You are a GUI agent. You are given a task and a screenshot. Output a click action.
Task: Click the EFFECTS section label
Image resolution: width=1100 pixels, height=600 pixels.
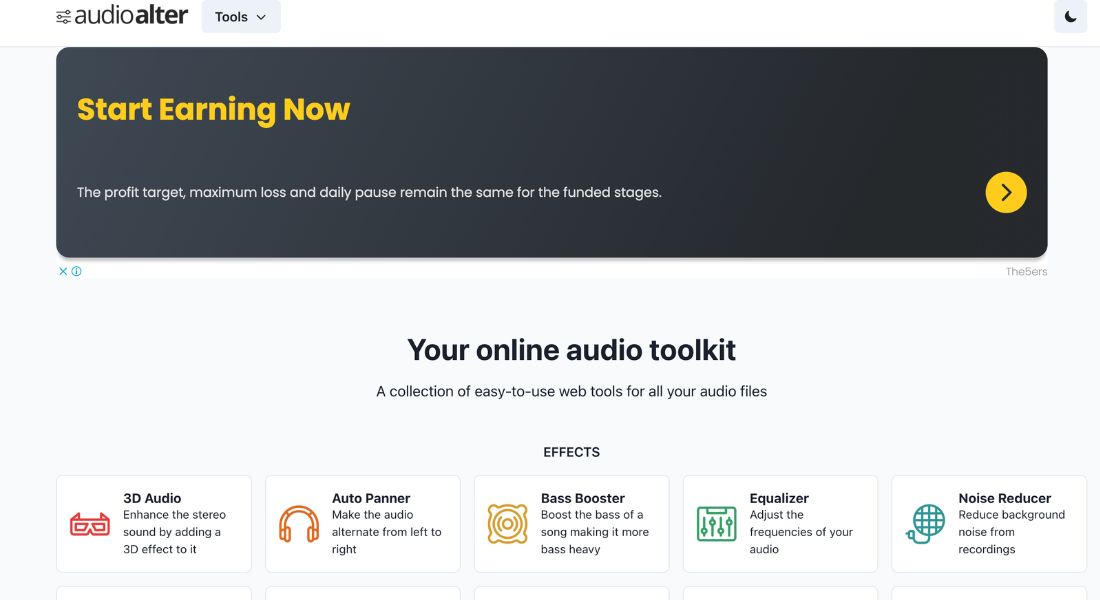pyautogui.click(x=571, y=452)
